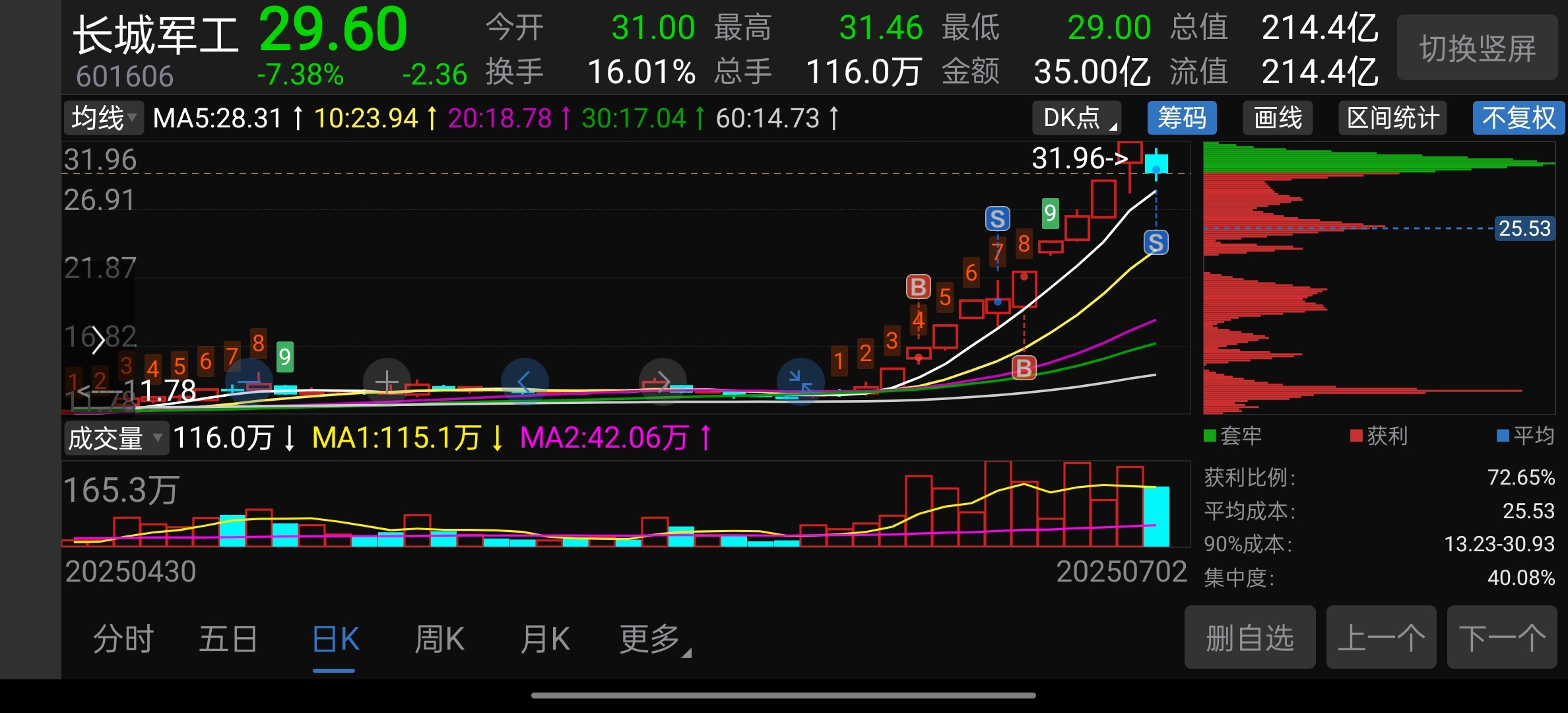Click the 切换竖屏 portrait switch button

[1478, 49]
